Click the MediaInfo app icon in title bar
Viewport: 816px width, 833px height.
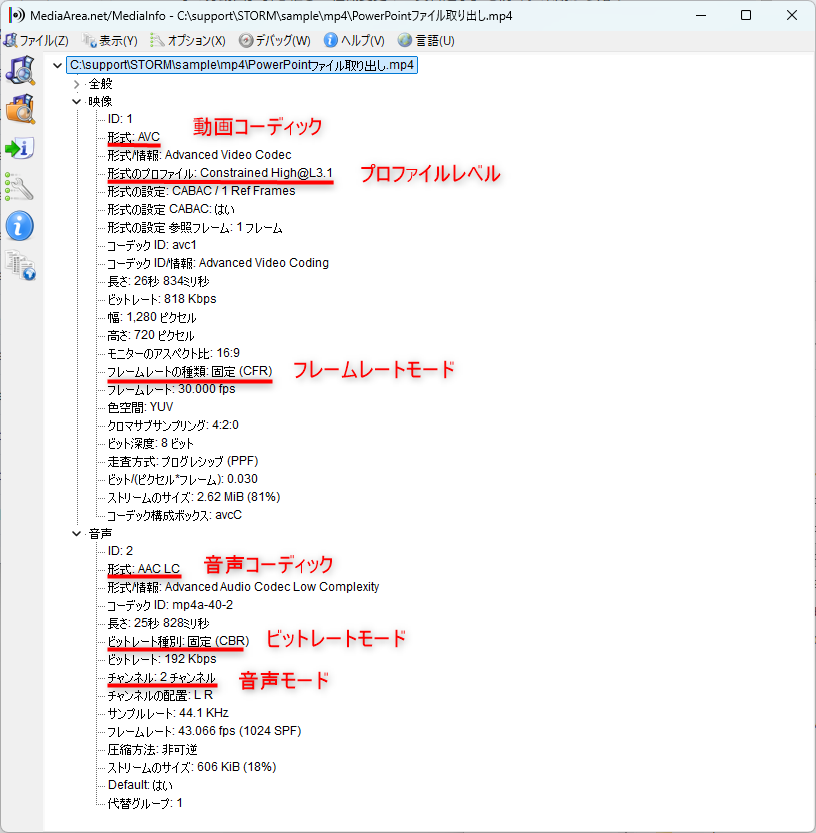click(x=15, y=16)
